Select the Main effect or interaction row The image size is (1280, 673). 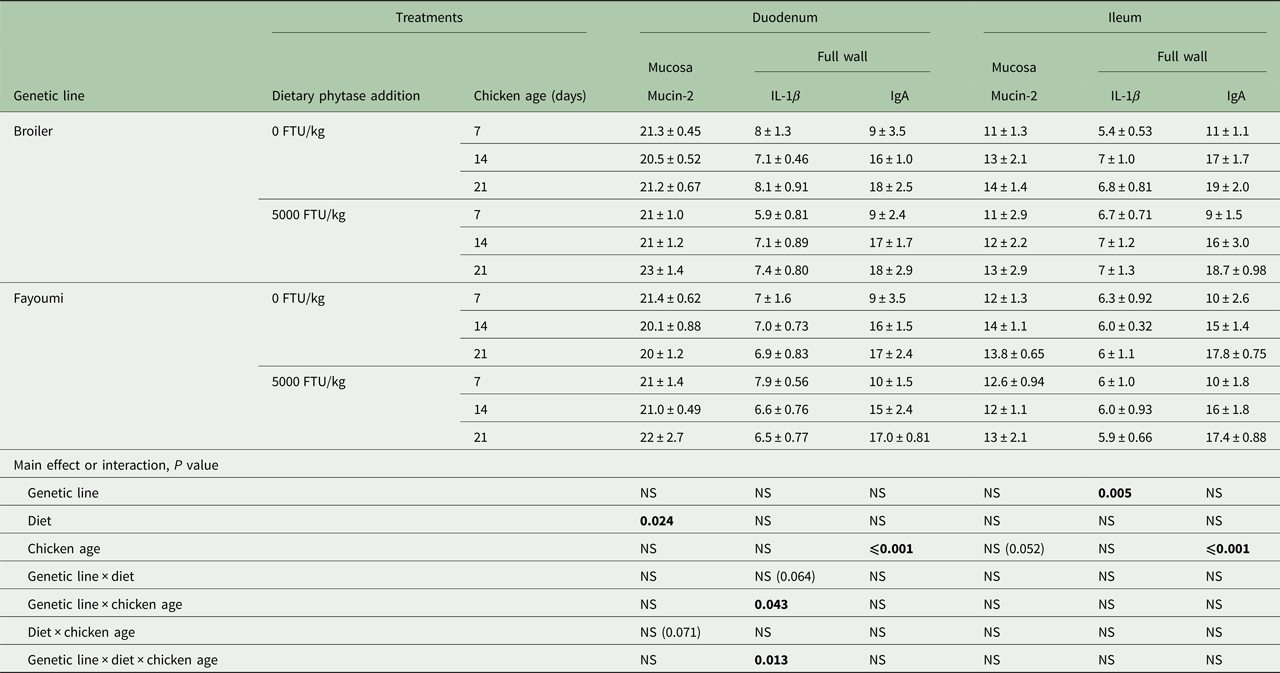tap(115, 465)
